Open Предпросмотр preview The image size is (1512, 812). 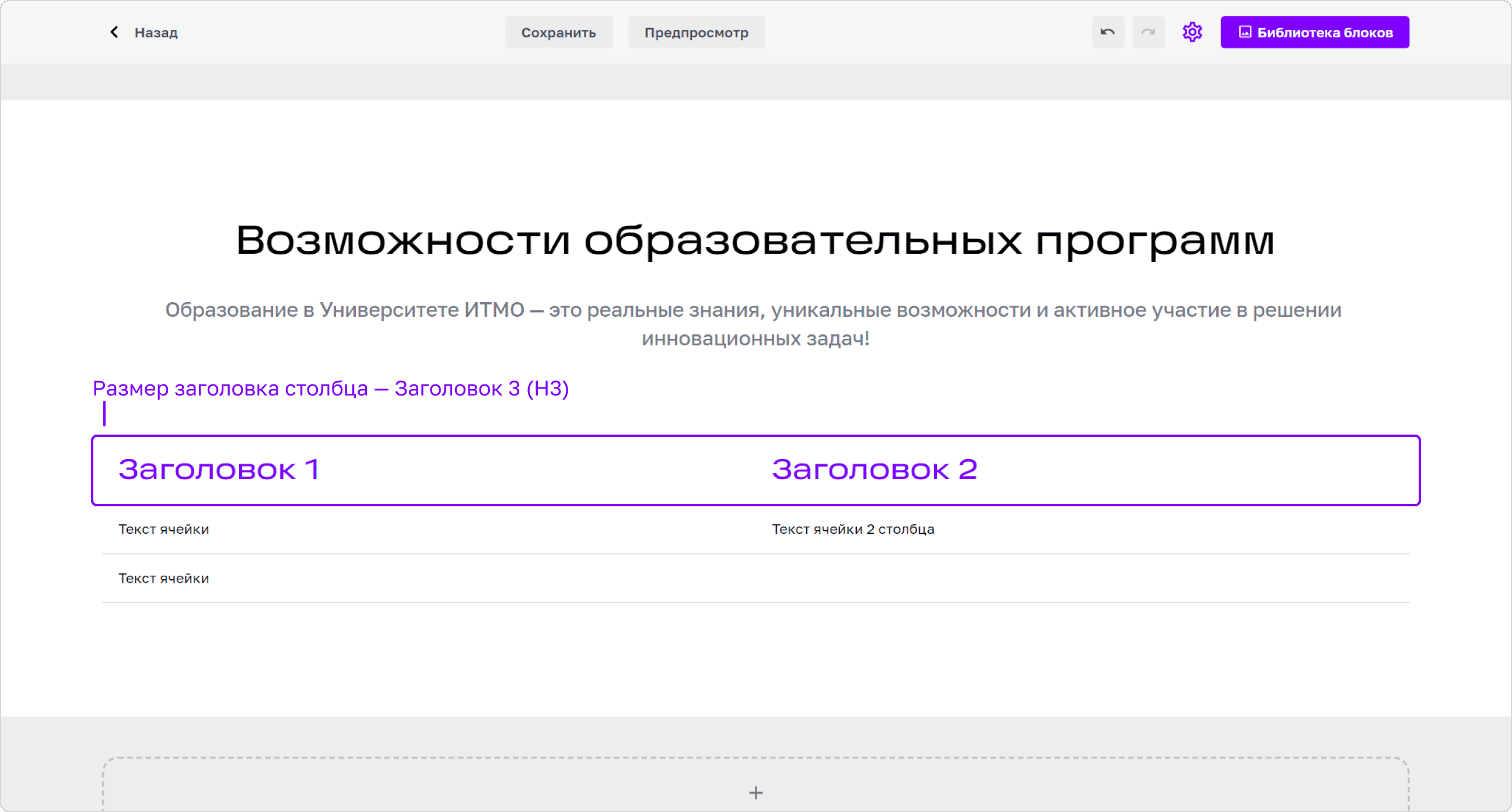click(x=696, y=32)
